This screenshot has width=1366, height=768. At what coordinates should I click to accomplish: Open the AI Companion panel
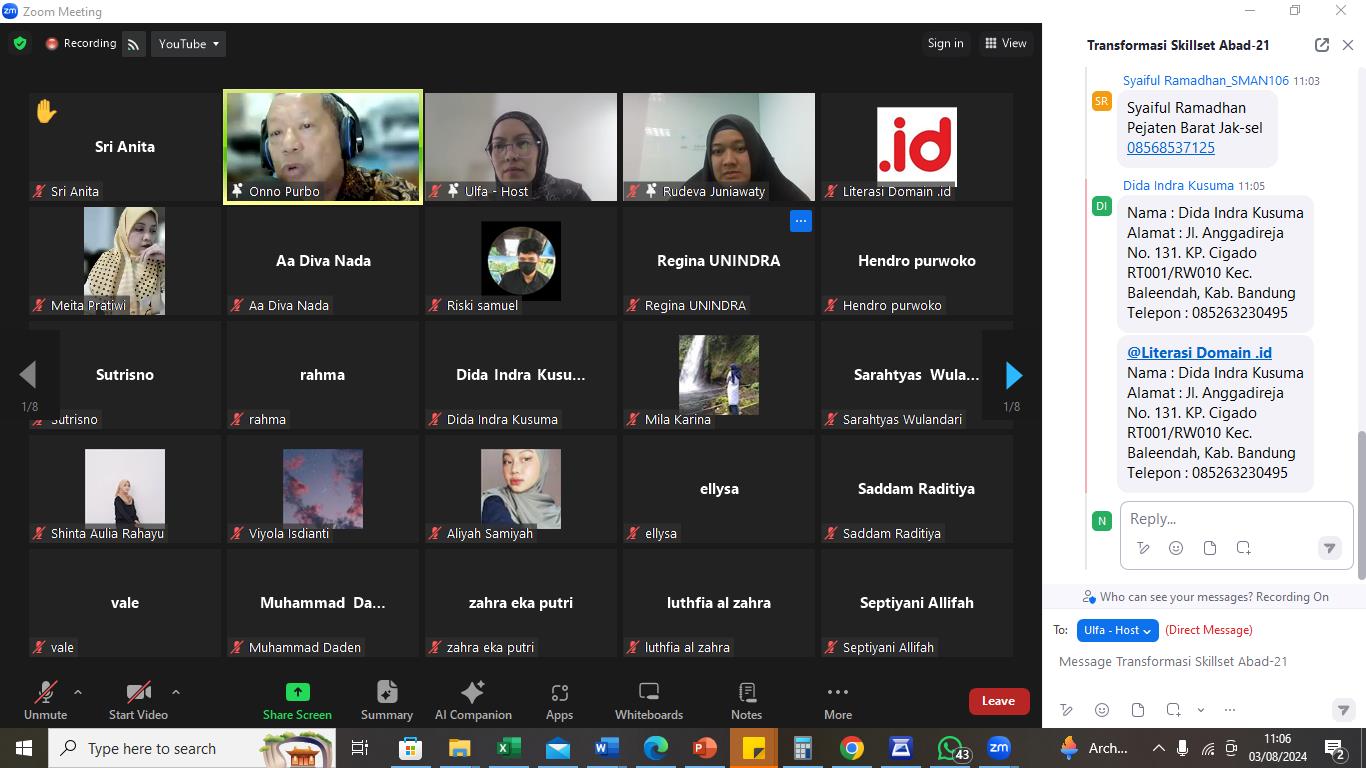(473, 700)
